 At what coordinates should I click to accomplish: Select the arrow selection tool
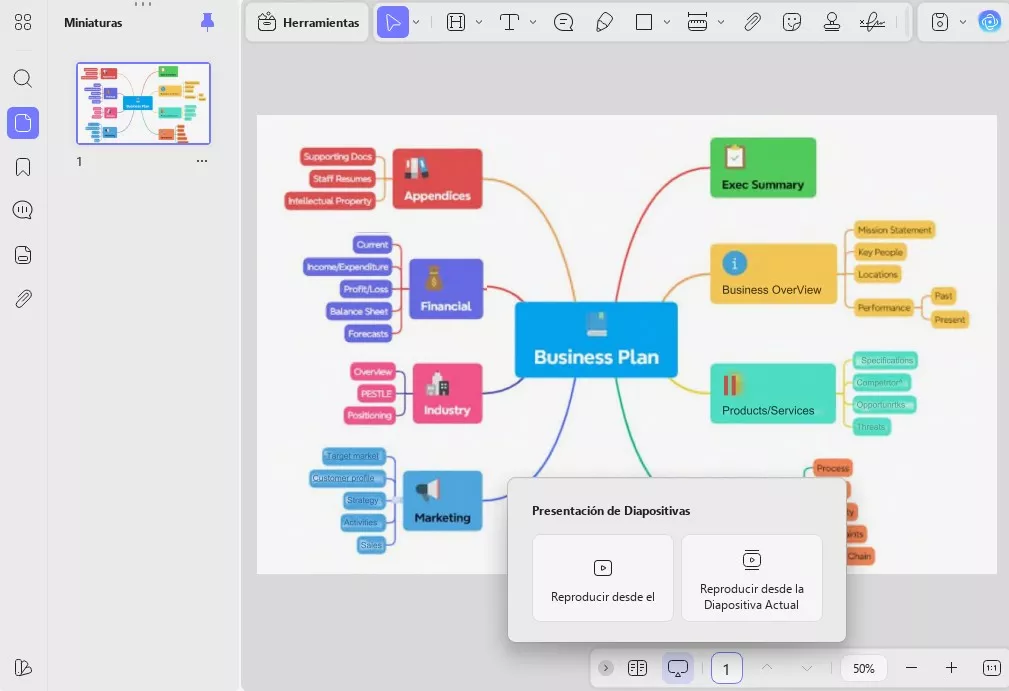click(393, 23)
